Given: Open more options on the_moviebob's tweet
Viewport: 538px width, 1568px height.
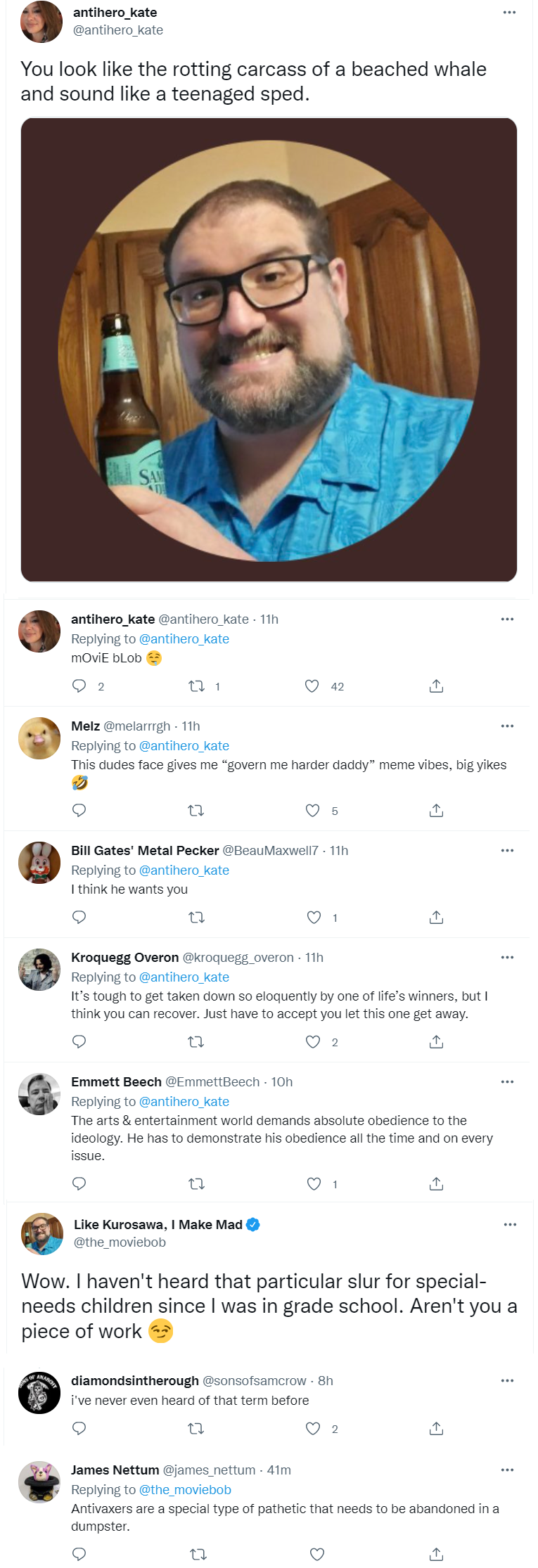Looking at the screenshot, I should (x=510, y=1225).
